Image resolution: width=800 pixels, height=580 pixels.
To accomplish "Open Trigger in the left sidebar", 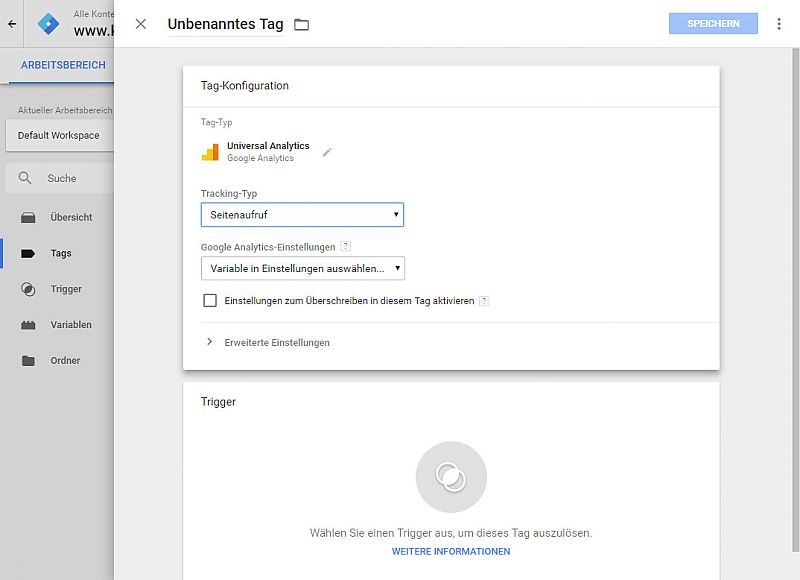I will click(x=65, y=289).
